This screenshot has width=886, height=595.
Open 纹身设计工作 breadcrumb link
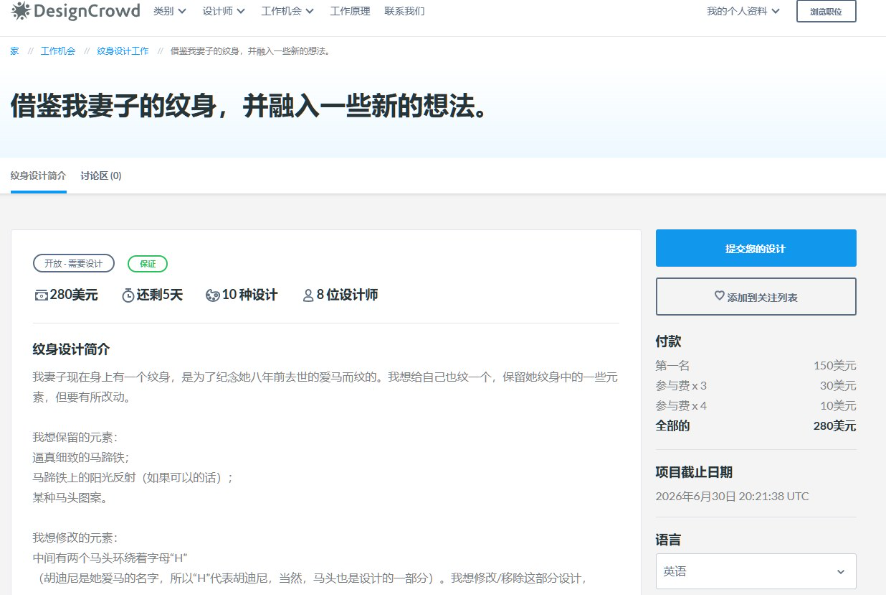pos(123,51)
